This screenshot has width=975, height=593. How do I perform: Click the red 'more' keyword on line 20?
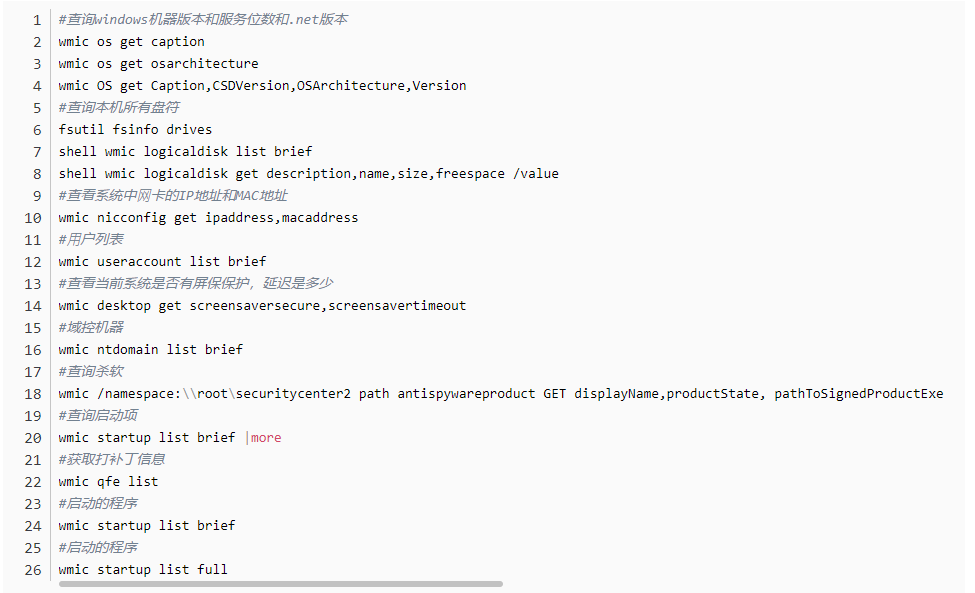point(266,438)
